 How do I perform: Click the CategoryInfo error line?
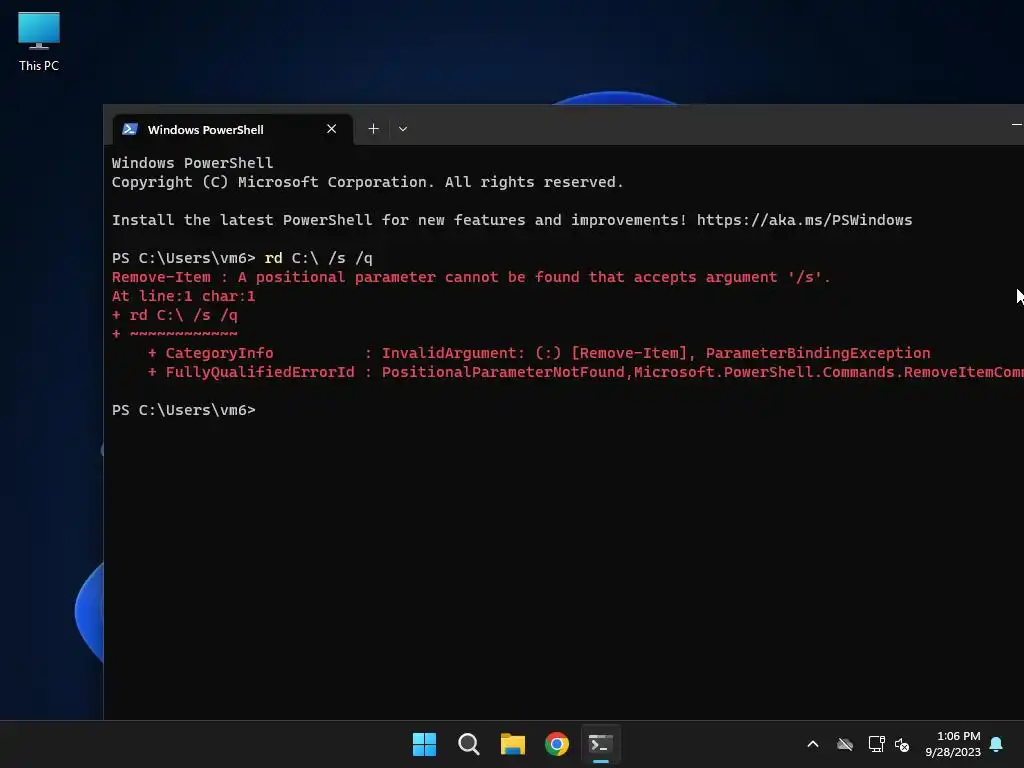[x=539, y=353]
